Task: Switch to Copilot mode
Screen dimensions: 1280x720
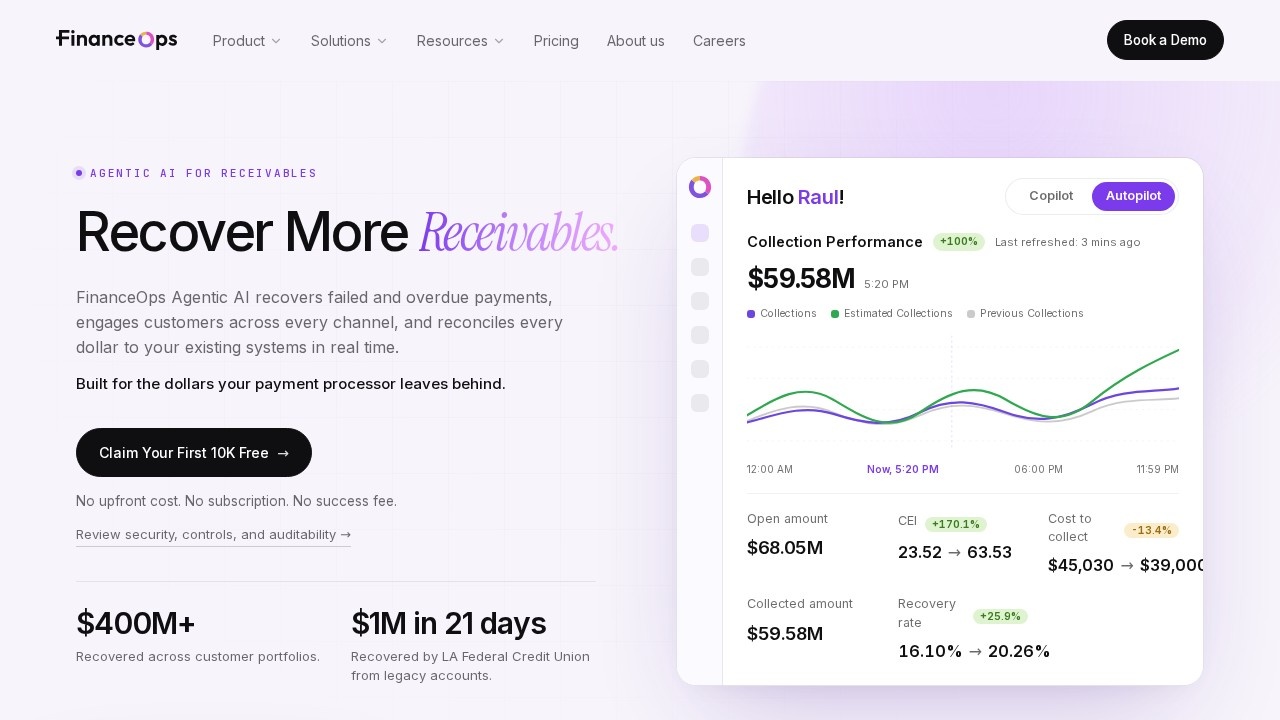Action: [x=1051, y=196]
